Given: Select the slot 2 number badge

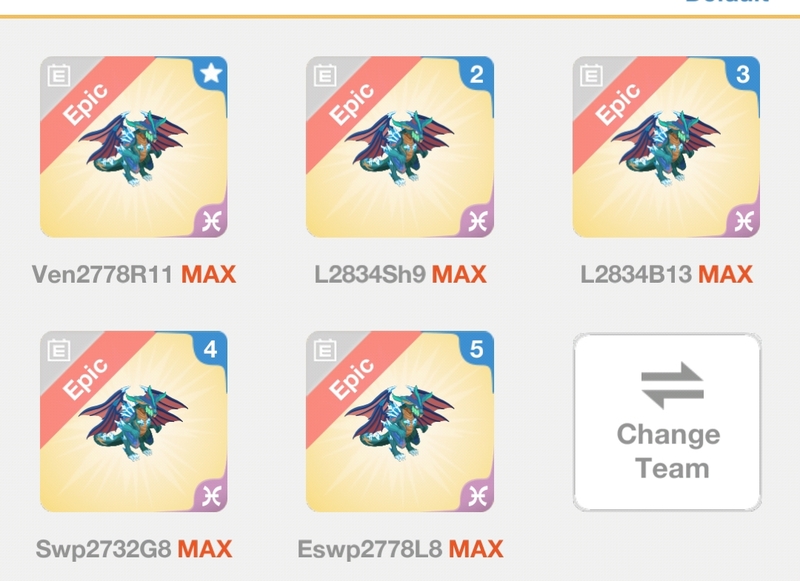Looking at the screenshot, I should click(x=477, y=74).
